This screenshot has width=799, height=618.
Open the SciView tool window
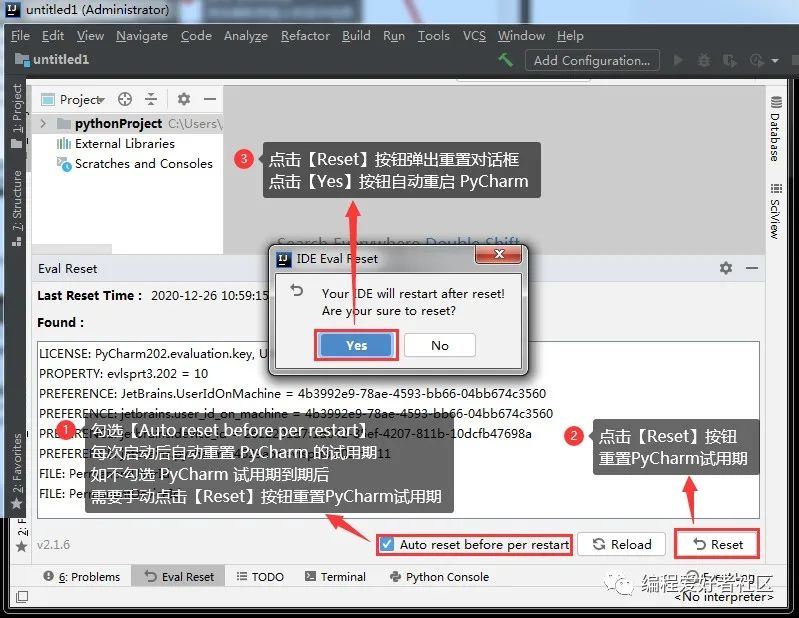point(775,211)
